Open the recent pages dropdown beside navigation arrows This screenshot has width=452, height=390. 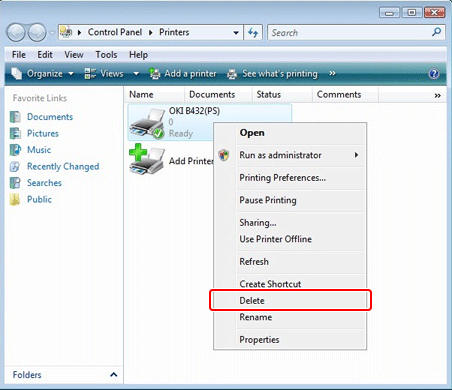tap(52, 33)
